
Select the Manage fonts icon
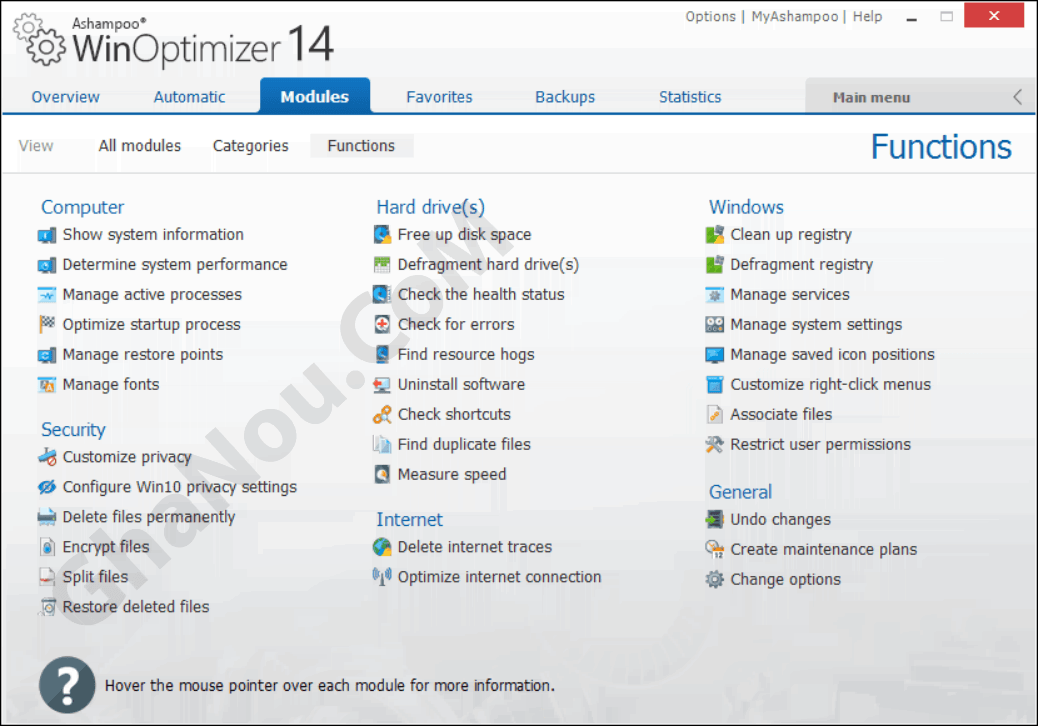(47, 385)
